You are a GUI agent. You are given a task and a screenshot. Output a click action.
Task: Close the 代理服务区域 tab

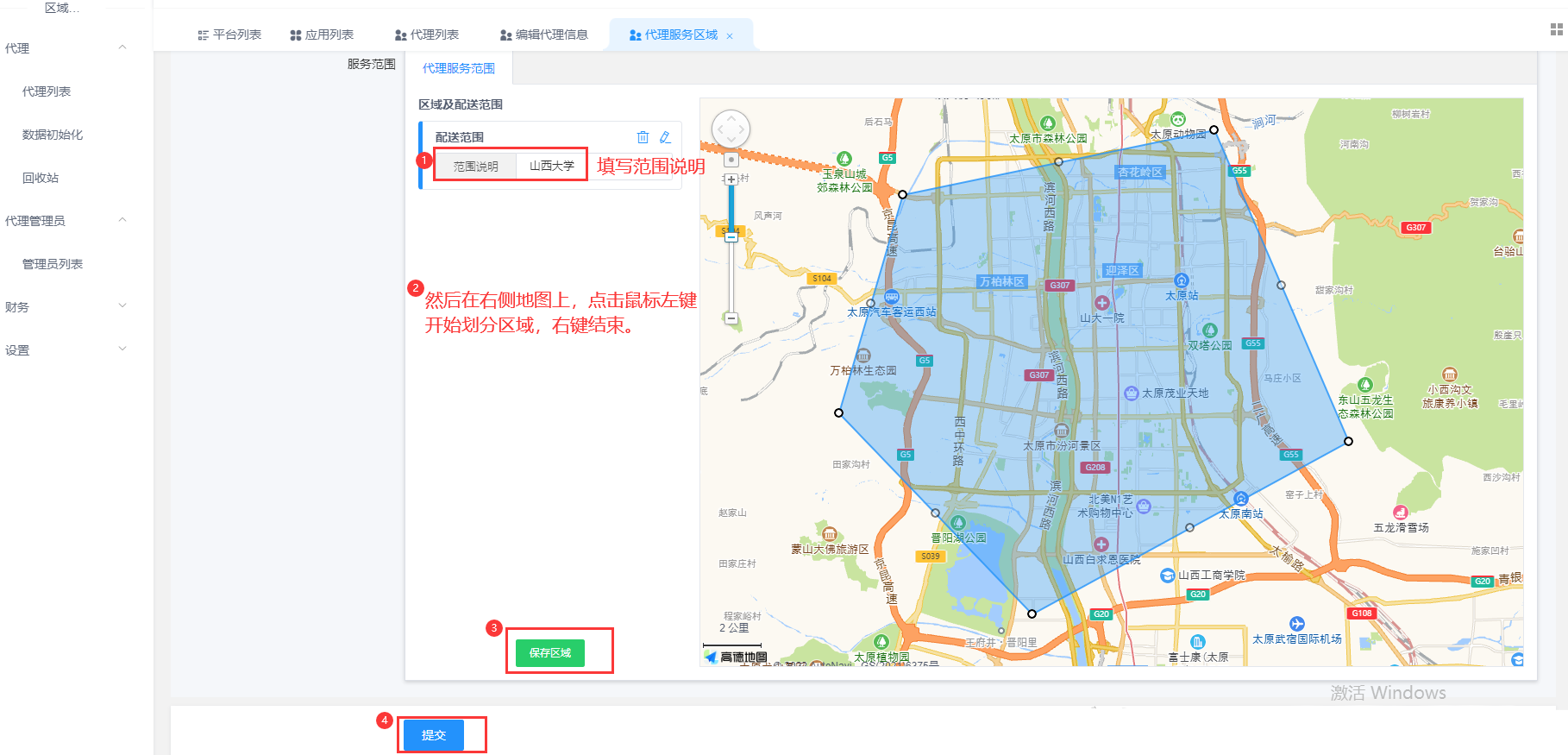(730, 35)
